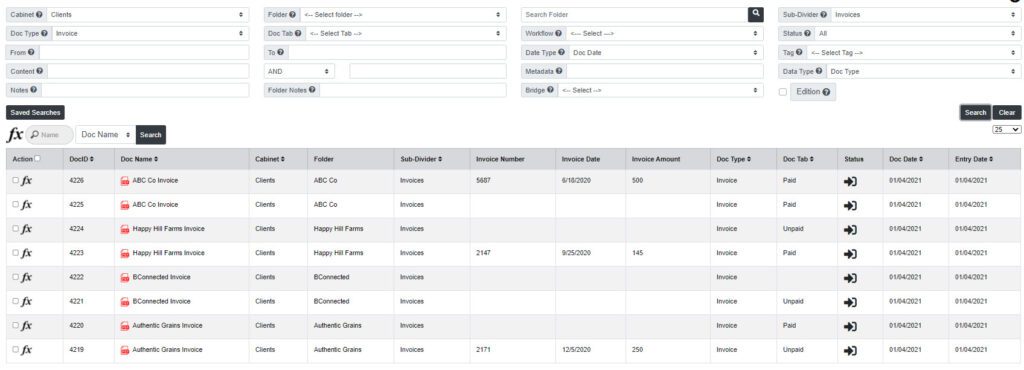
Task: Click the status arrow icon for DocID 4226
Action: click(x=850, y=181)
